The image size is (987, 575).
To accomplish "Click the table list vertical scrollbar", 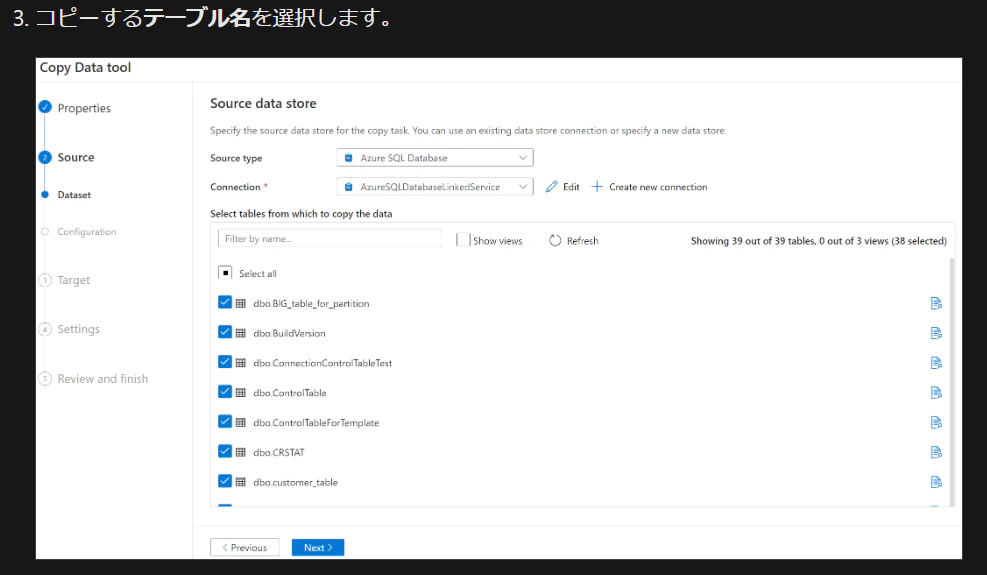I will pos(952,382).
